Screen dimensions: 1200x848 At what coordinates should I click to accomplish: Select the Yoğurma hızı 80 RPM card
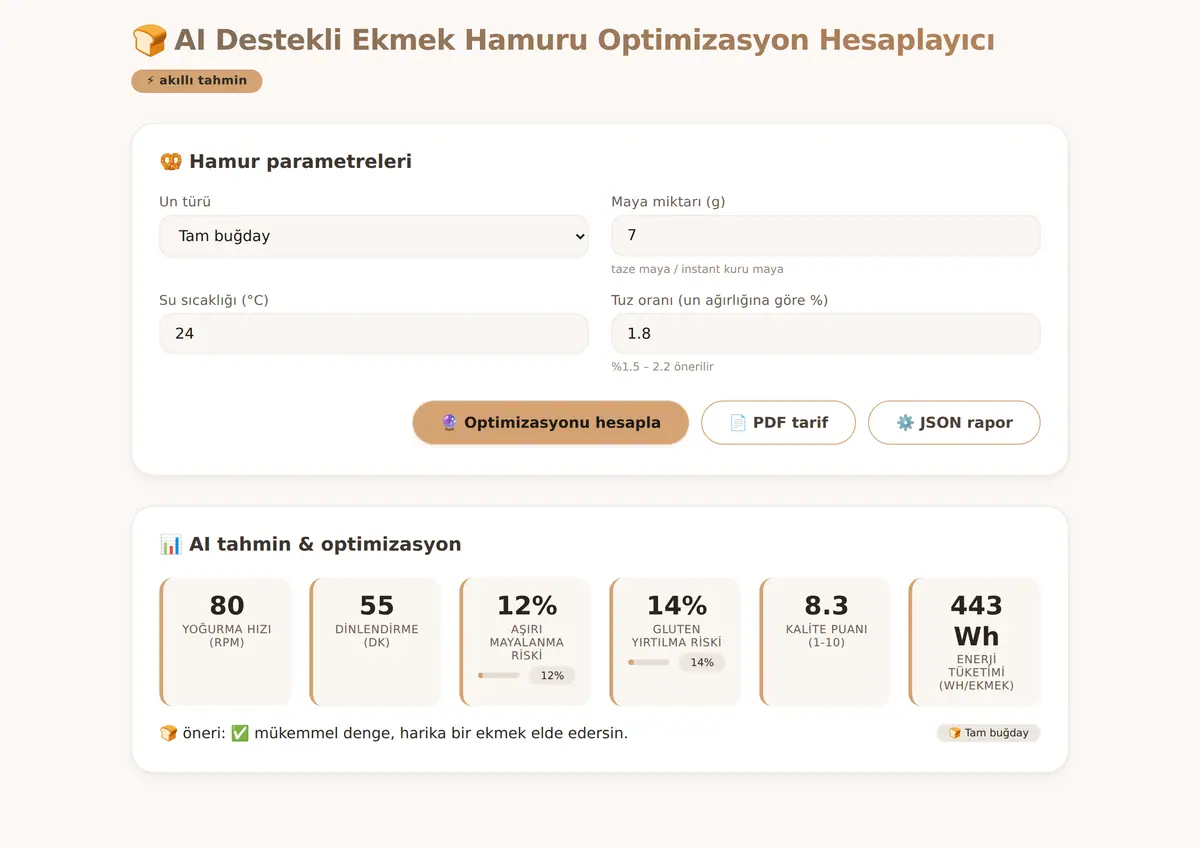point(226,642)
